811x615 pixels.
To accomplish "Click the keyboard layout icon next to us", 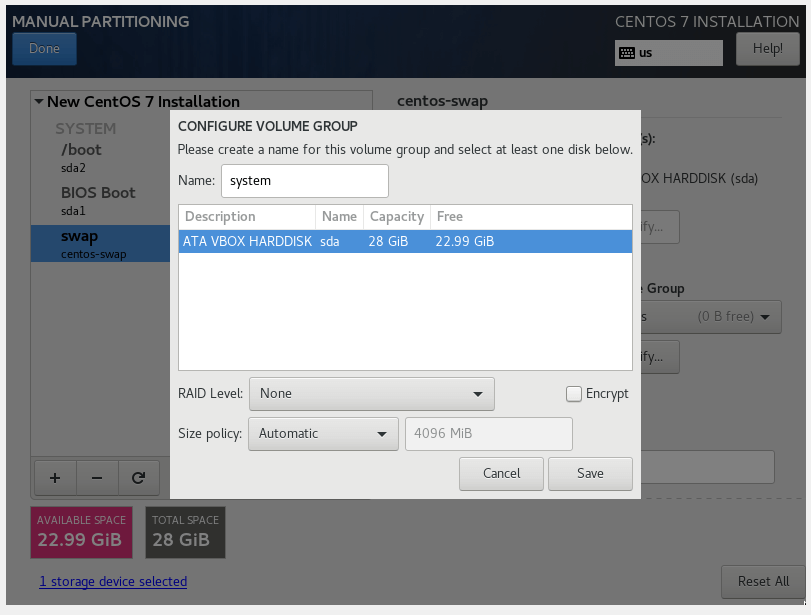I will pos(627,53).
